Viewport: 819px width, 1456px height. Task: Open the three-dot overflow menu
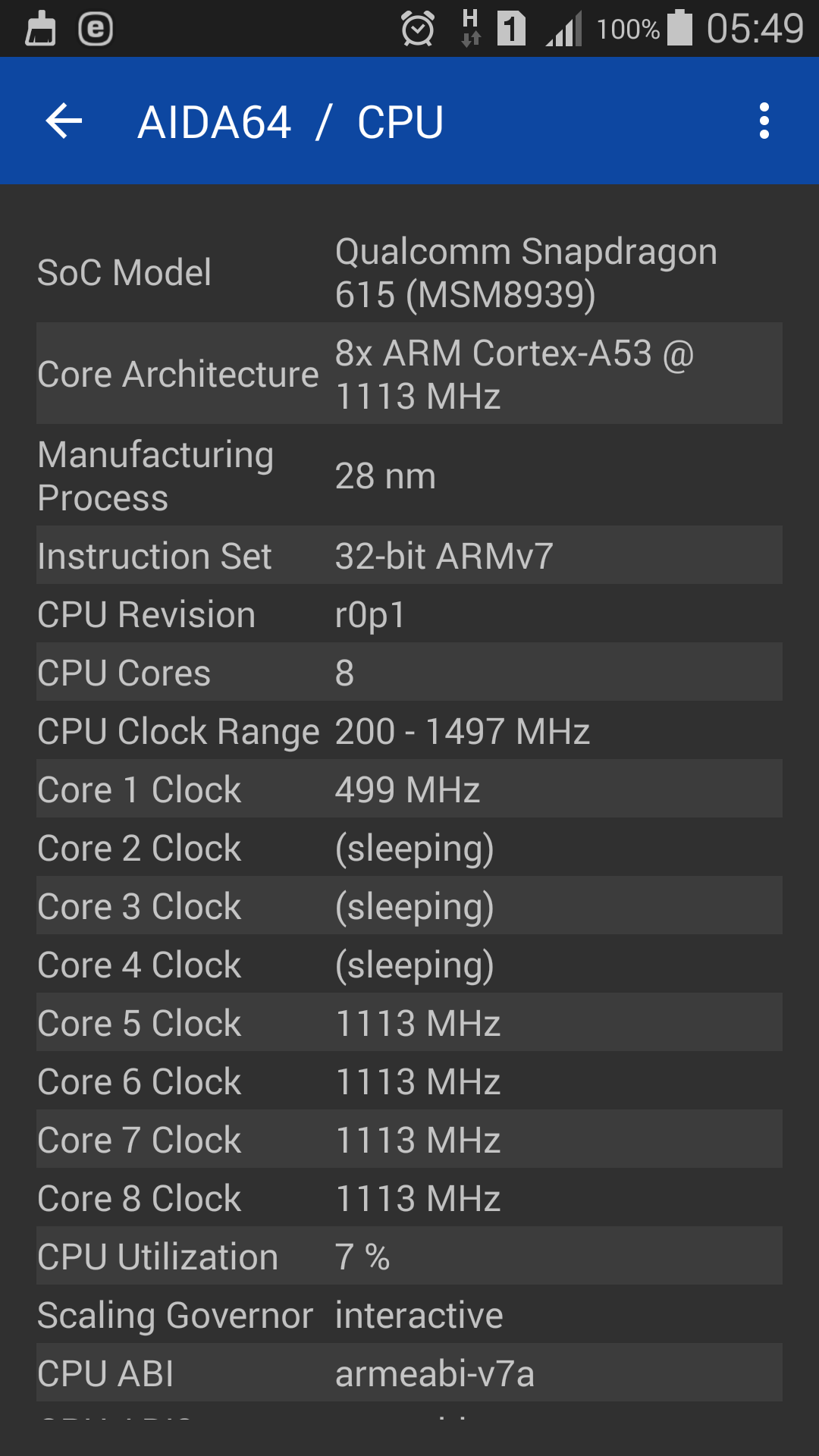pos(764,121)
